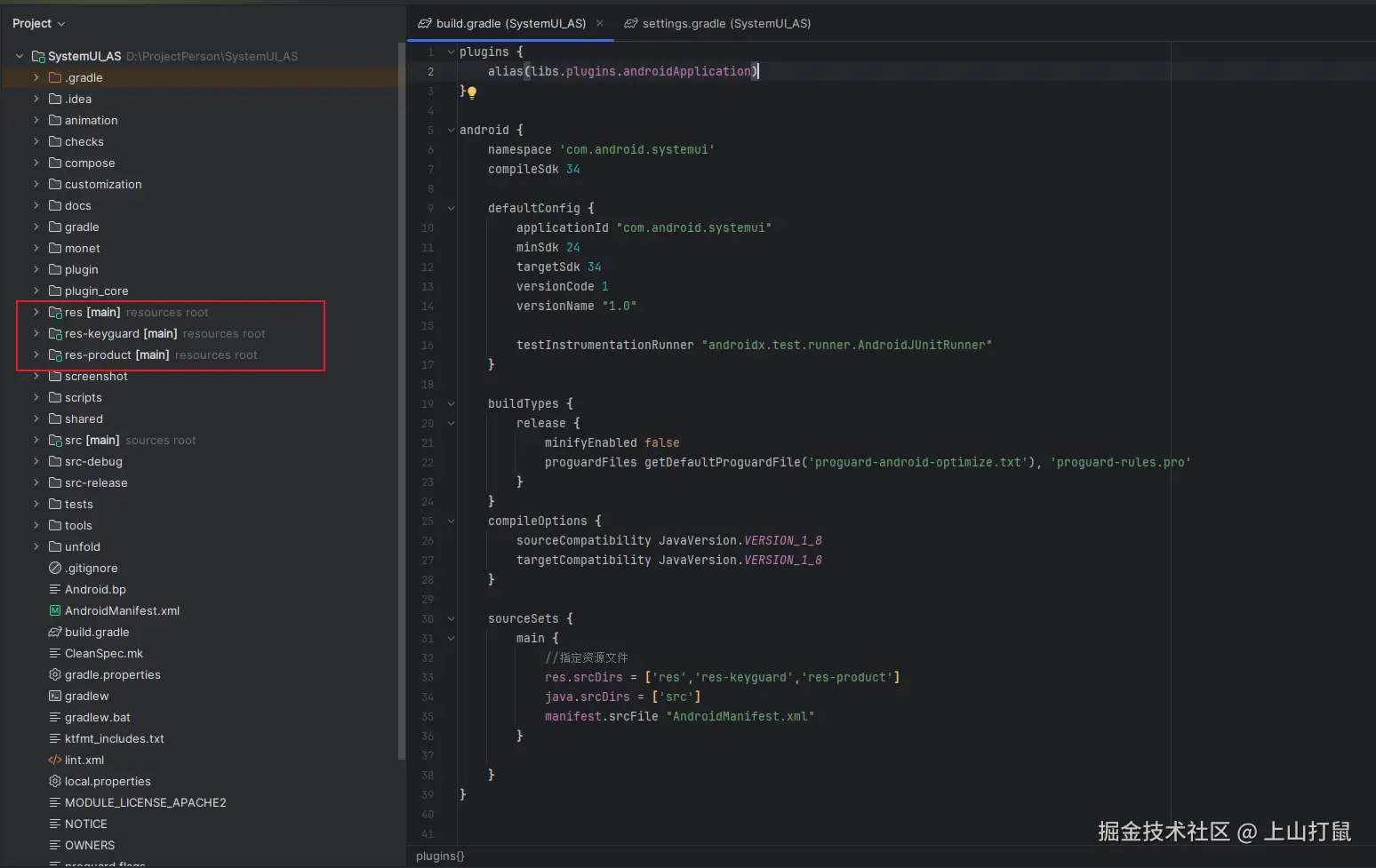1376x868 pixels.
Task: Expand the animation folder
Action: tap(36, 120)
